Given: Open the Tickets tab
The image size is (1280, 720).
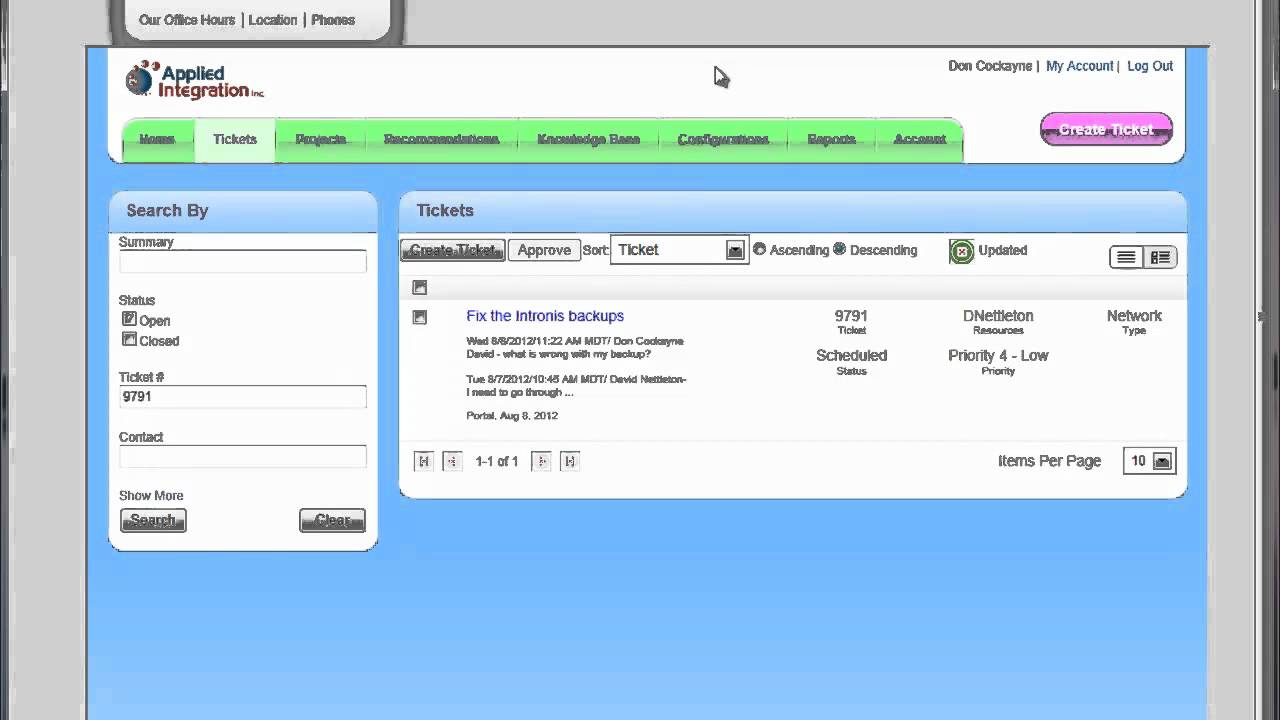Looking at the screenshot, I should click(x=235, y=140).
